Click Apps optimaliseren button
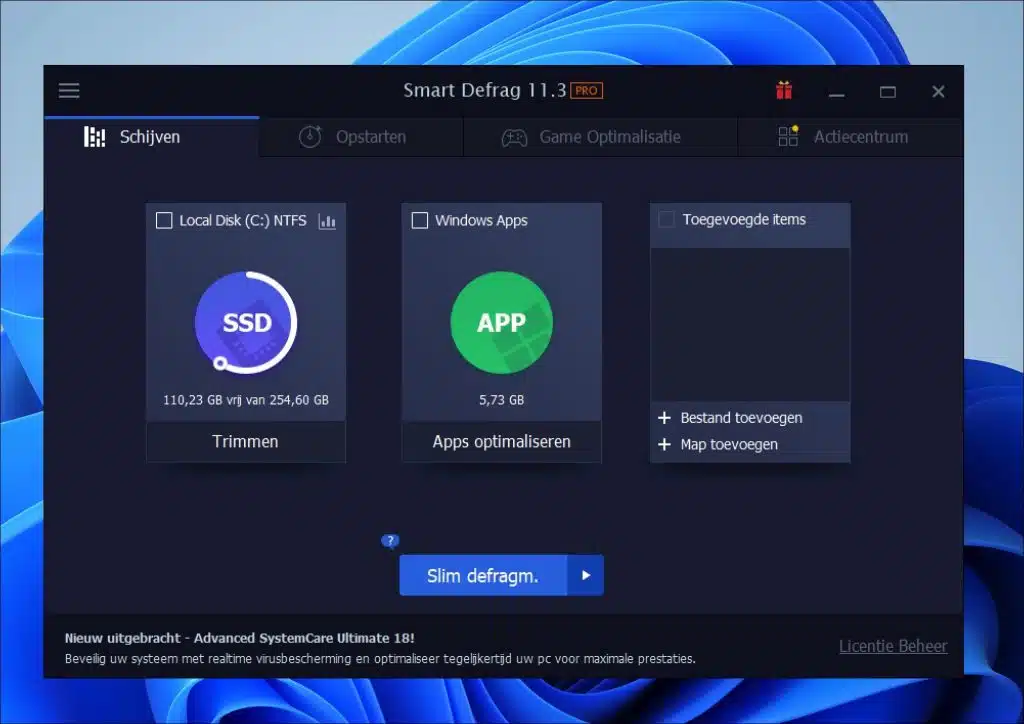1024x724 pixels. pos(502,442)
